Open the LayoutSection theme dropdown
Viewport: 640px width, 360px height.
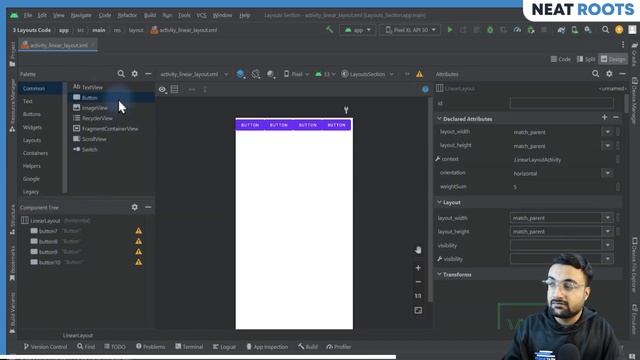click(x=367, y=74)
